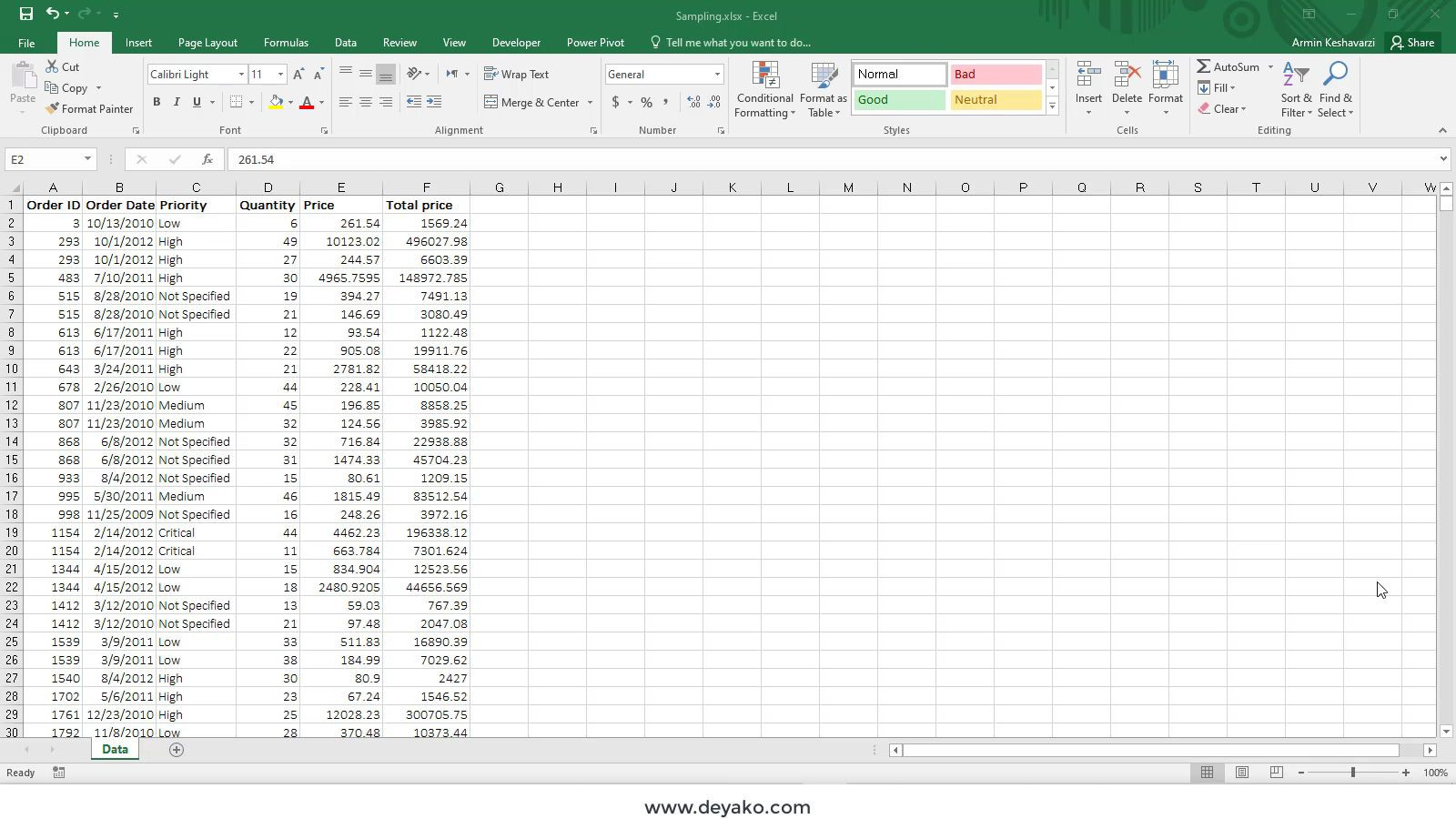Switch to Normal view

[1208, 773]
